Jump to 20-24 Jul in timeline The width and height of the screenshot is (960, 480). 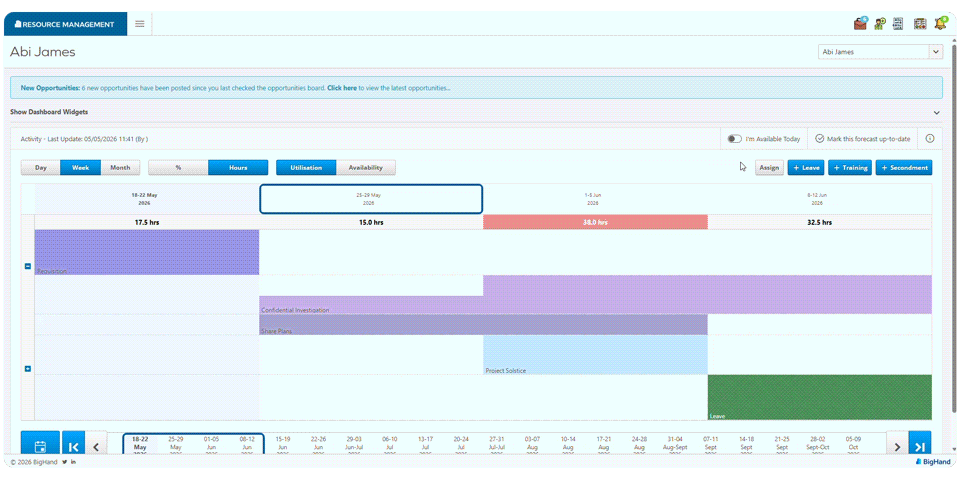pos(461,446)
